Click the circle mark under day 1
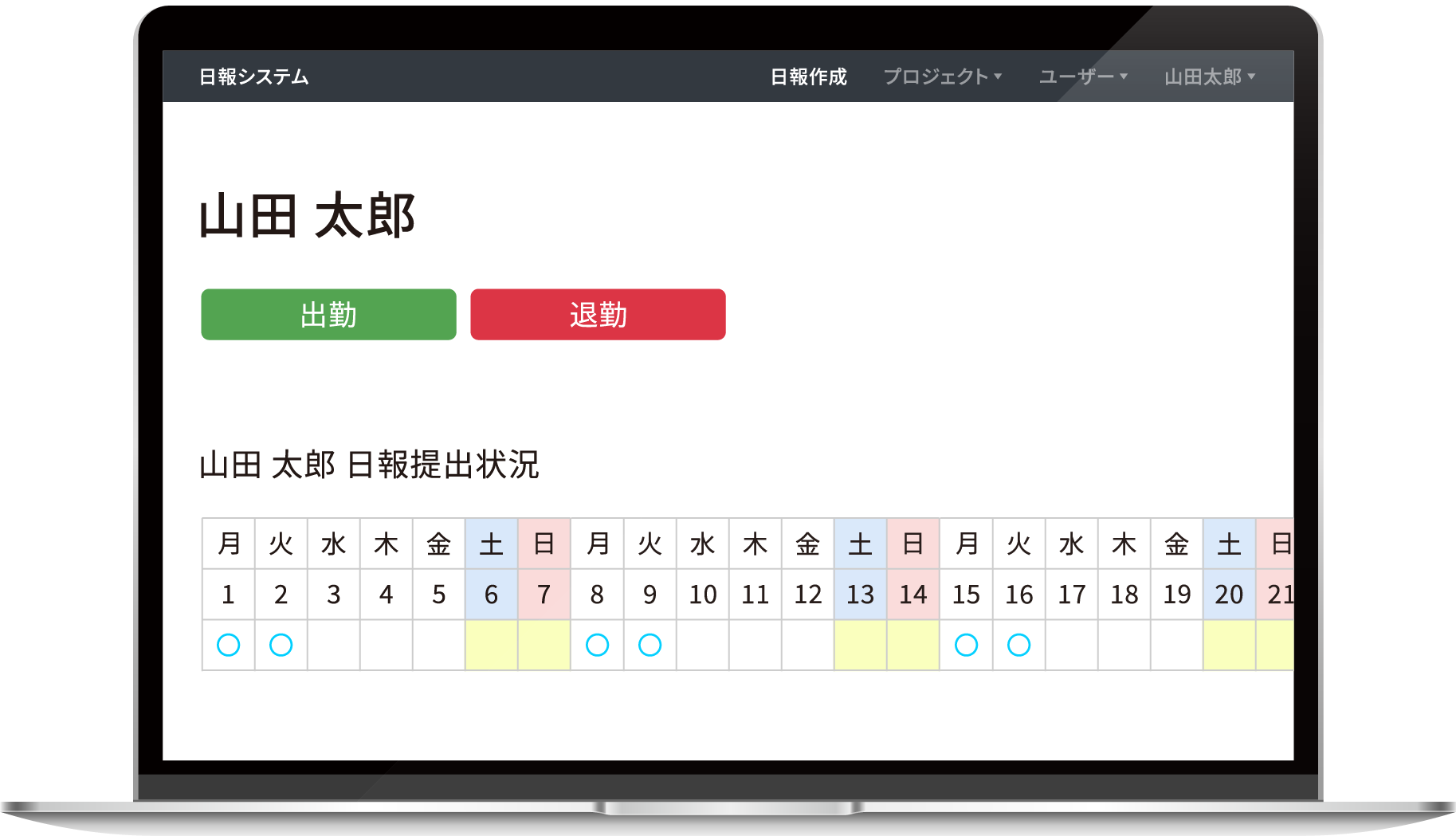 coord(229,645)
